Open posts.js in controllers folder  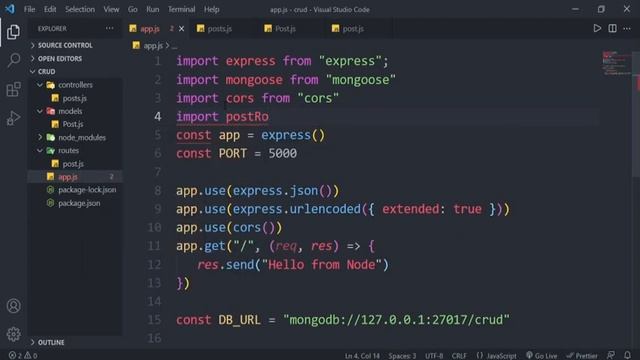74,98
